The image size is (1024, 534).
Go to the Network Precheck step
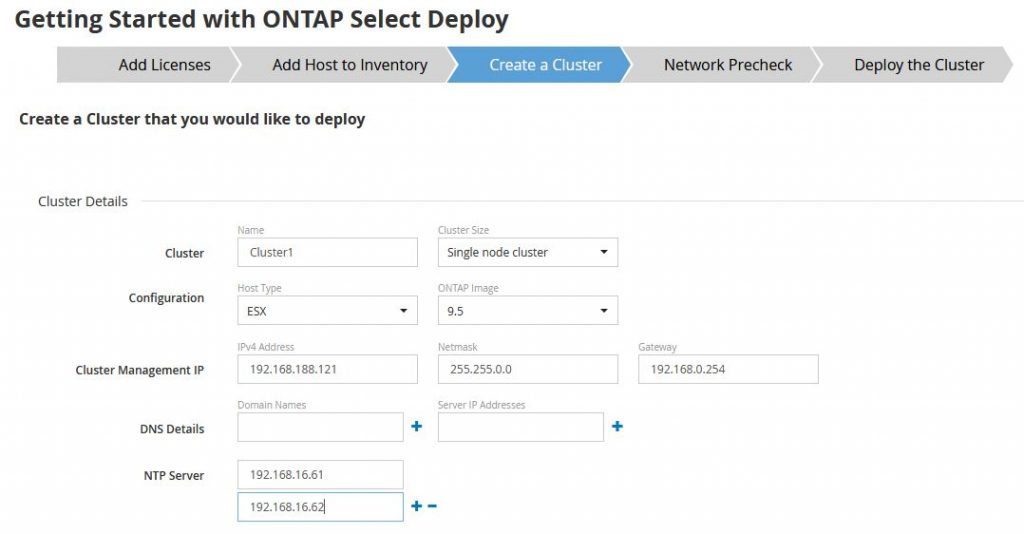tap(724, 65)
